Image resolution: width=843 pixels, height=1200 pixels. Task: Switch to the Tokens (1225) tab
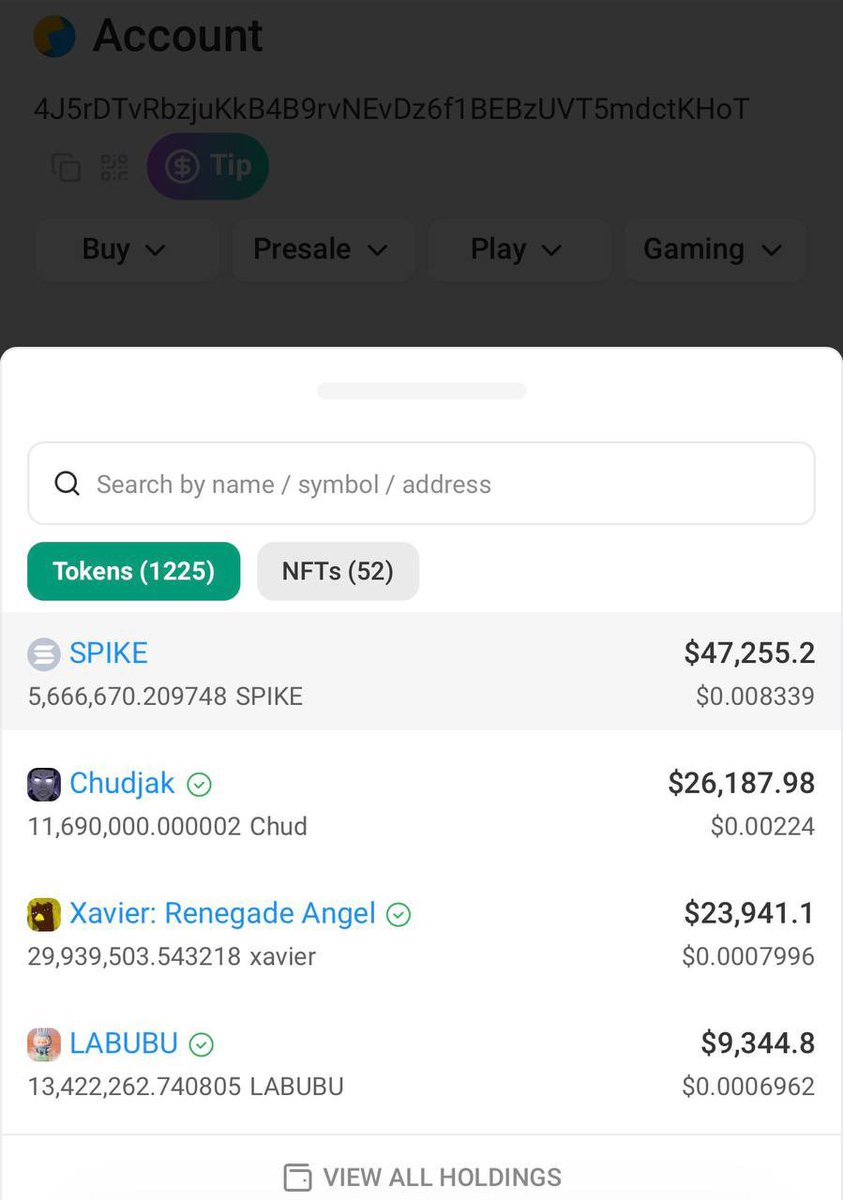(134, 571)
